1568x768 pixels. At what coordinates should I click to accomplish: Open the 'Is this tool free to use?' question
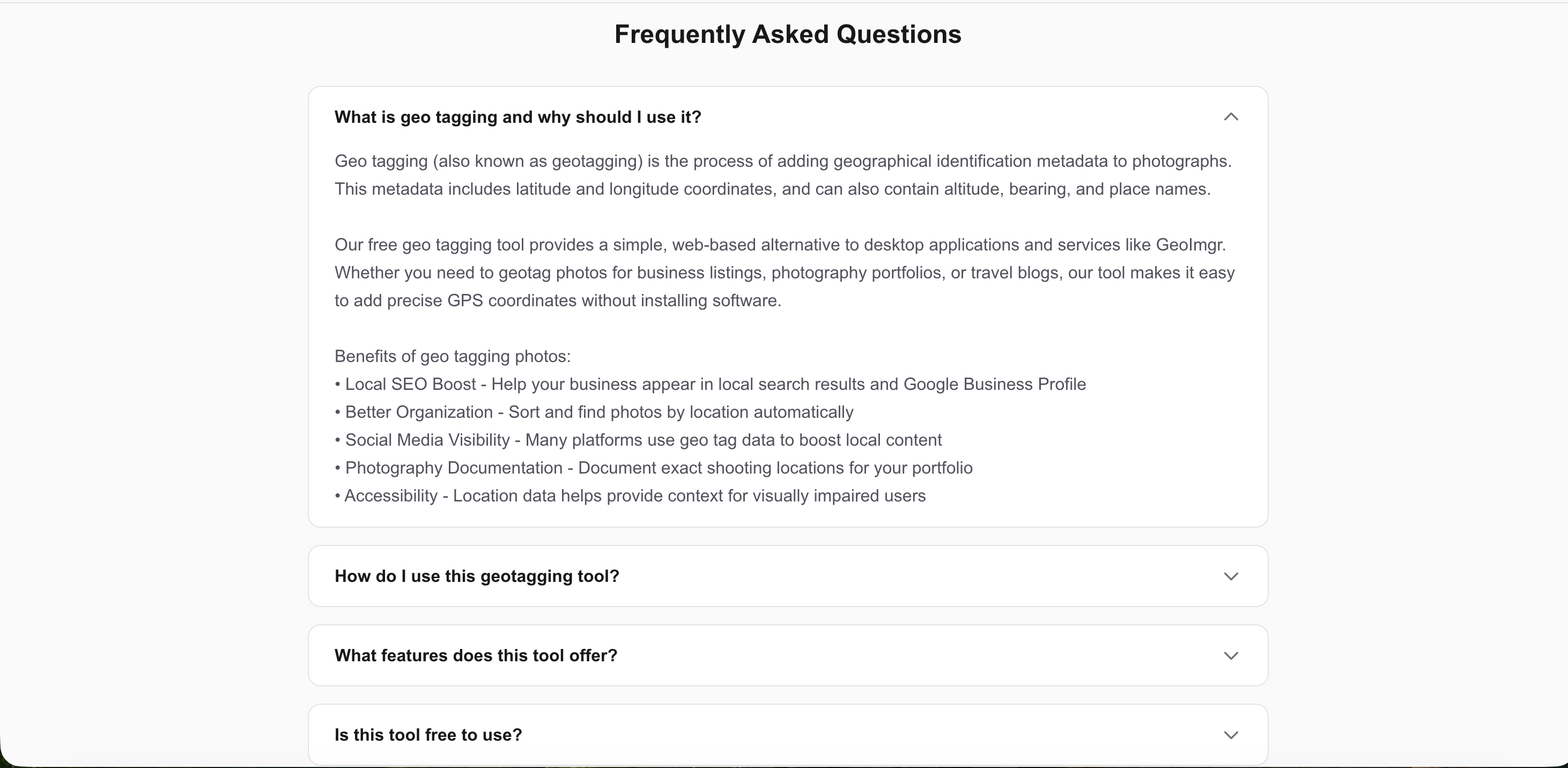click(428, 735)
